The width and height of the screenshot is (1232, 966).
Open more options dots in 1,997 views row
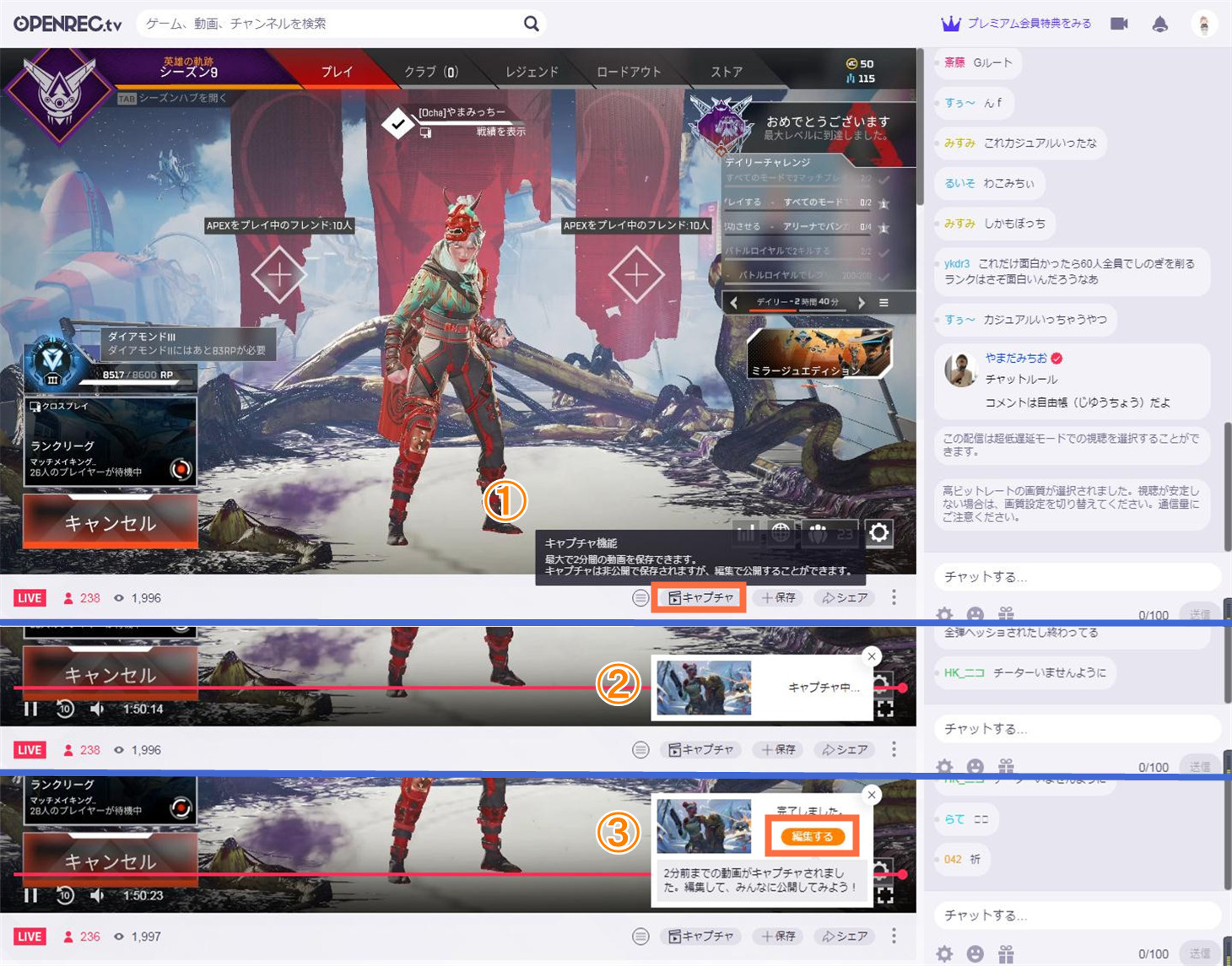894,936
